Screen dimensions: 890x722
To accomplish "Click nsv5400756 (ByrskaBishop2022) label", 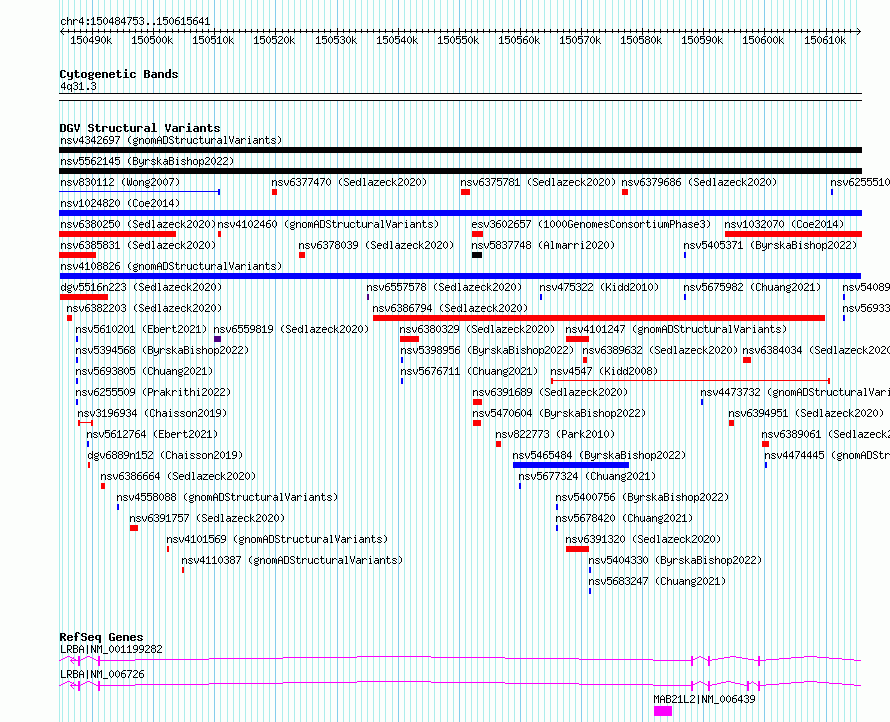I will (x=642, y=497).
